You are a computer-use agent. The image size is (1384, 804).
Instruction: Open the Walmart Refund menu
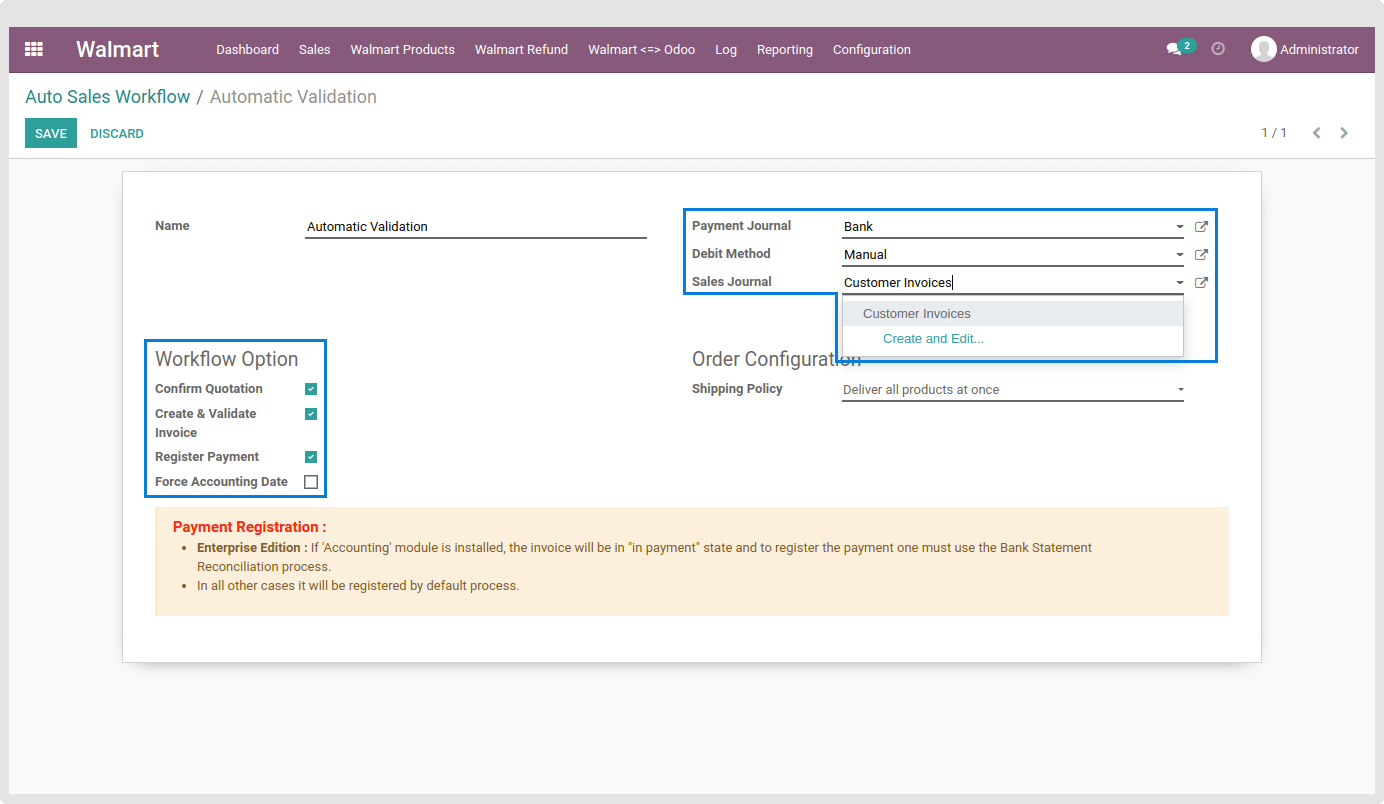pos(521,49)
